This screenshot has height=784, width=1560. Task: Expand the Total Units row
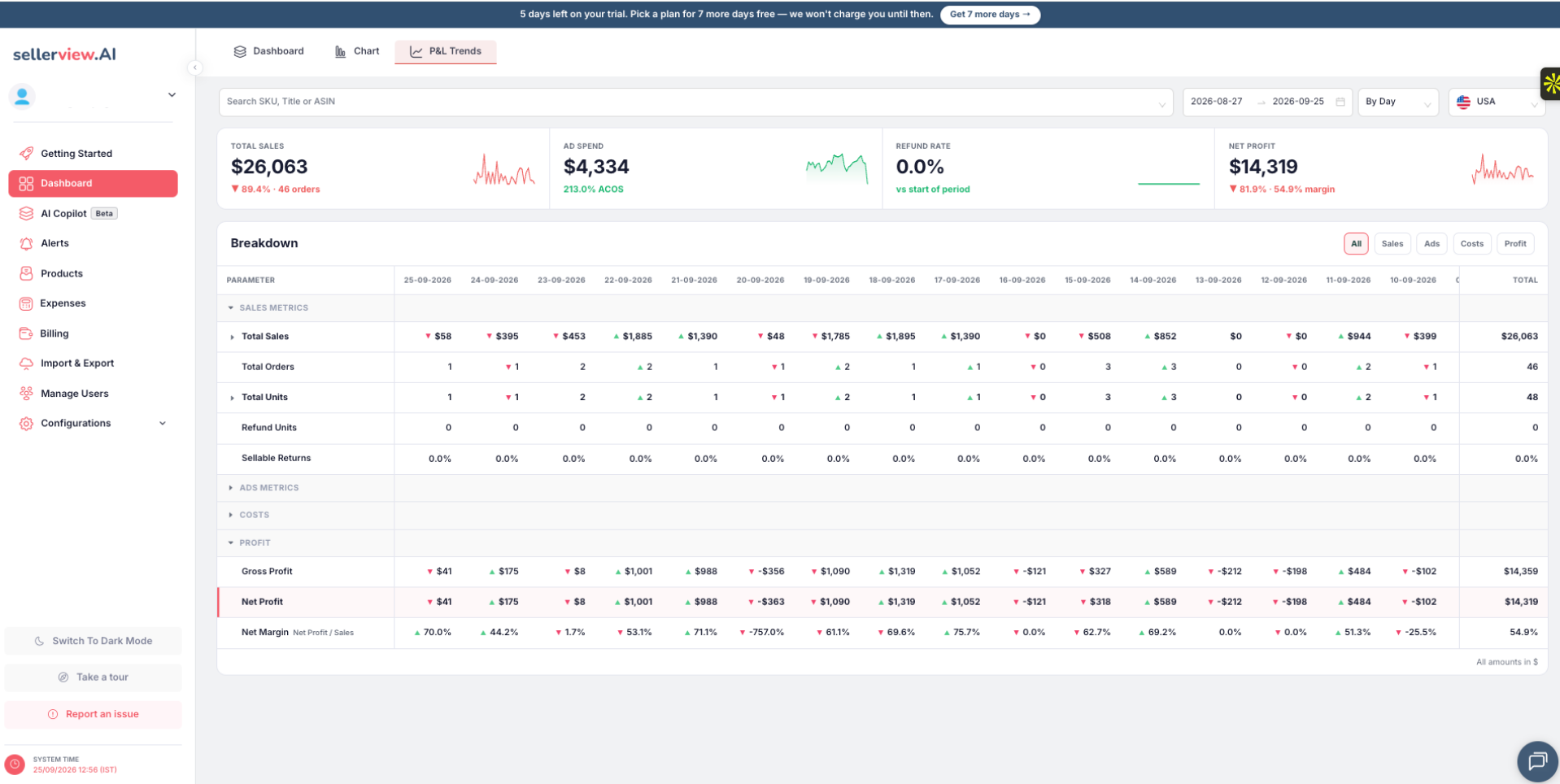233,398
